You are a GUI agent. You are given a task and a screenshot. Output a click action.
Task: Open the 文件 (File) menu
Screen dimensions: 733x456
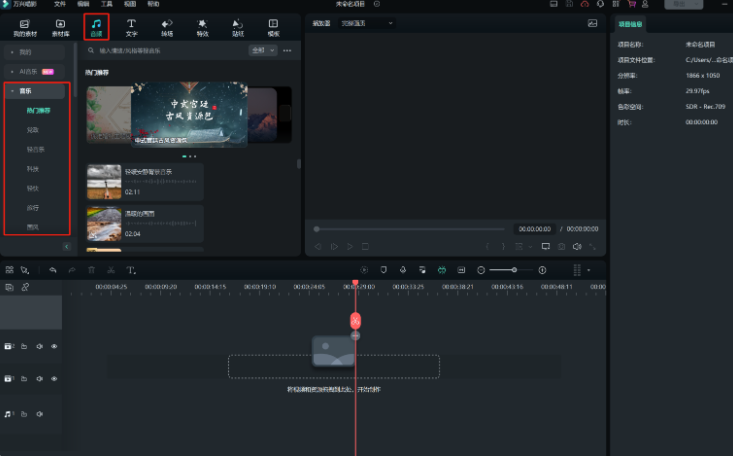click(60, 4)
